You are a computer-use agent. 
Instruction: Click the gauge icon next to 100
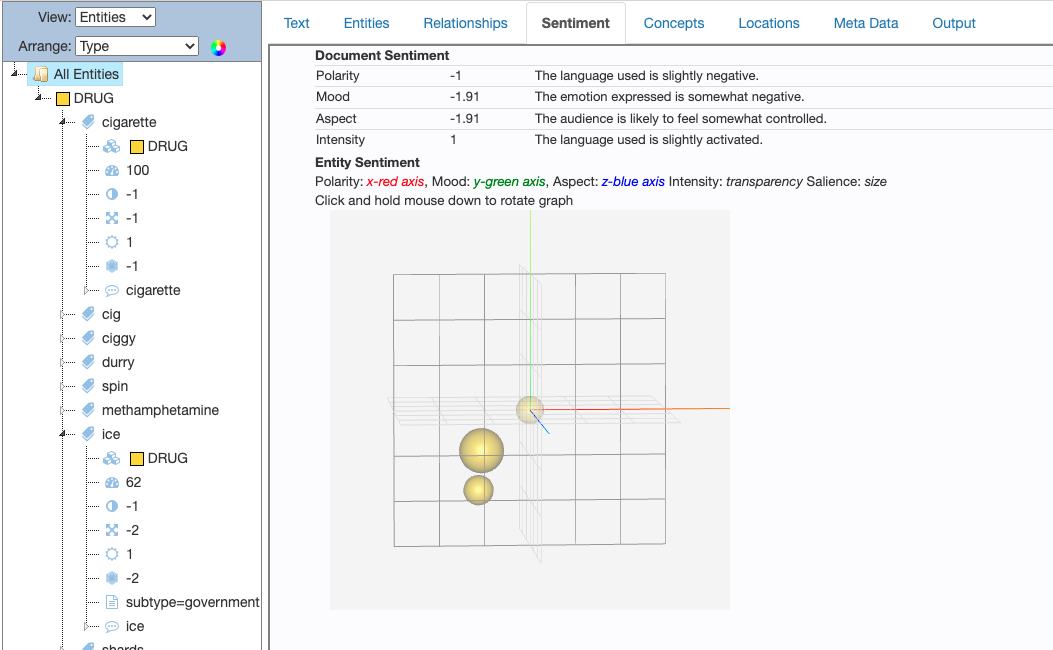(x=112, y=170)
